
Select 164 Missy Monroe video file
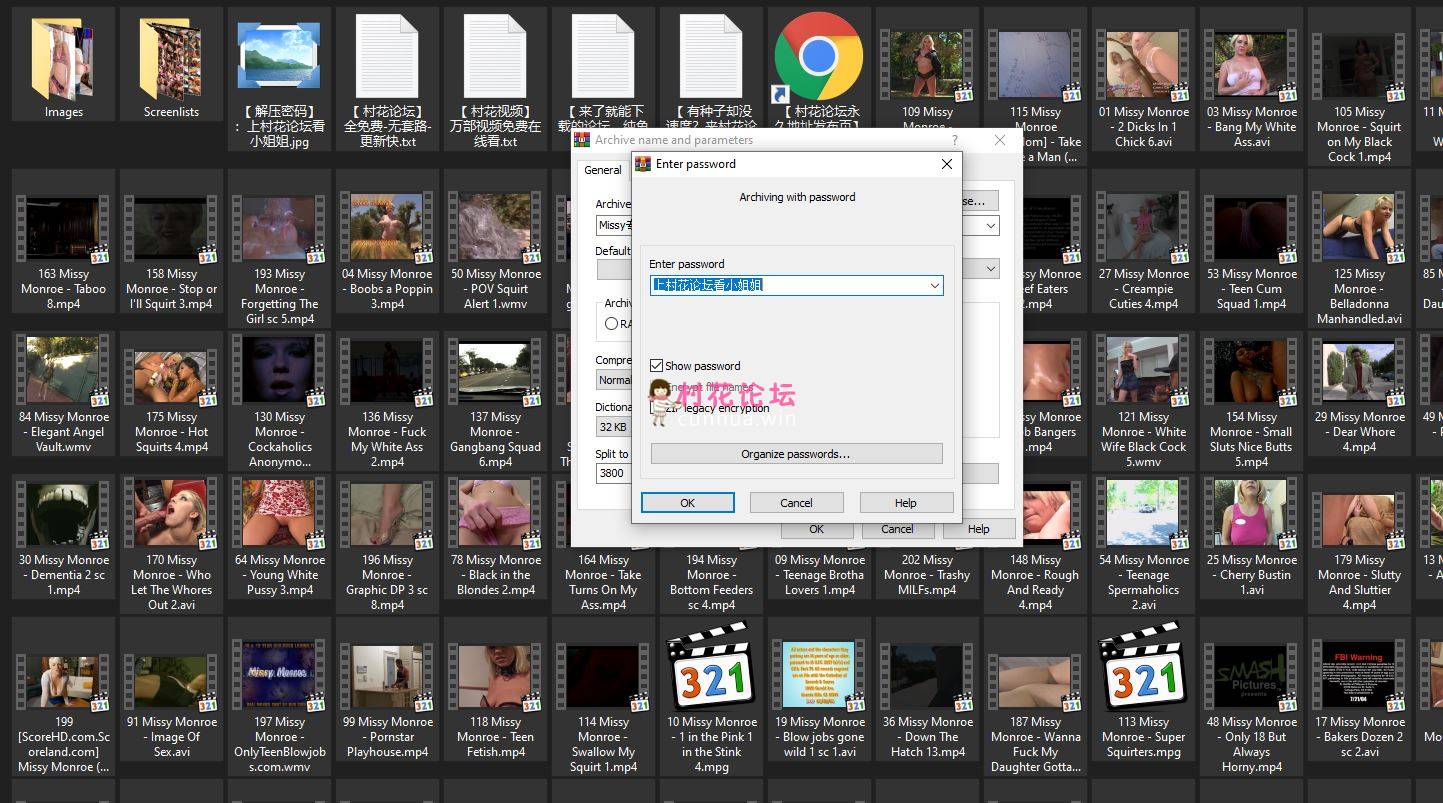(x=603, y=582)
